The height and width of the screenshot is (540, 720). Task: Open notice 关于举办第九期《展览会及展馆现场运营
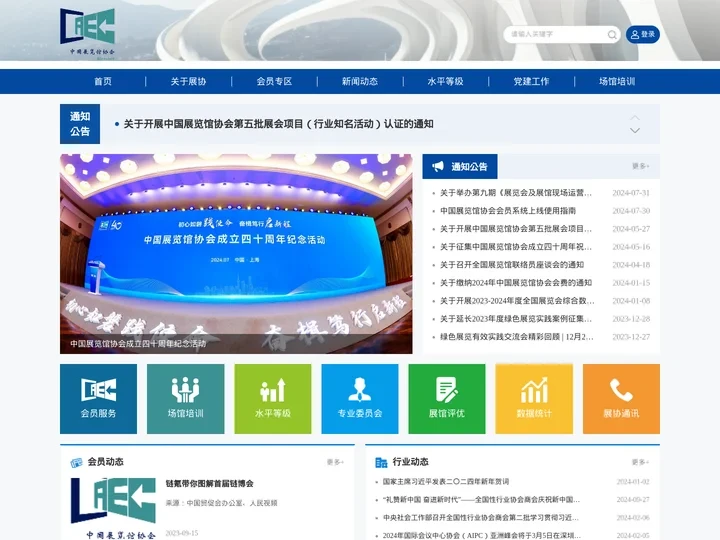516,193
